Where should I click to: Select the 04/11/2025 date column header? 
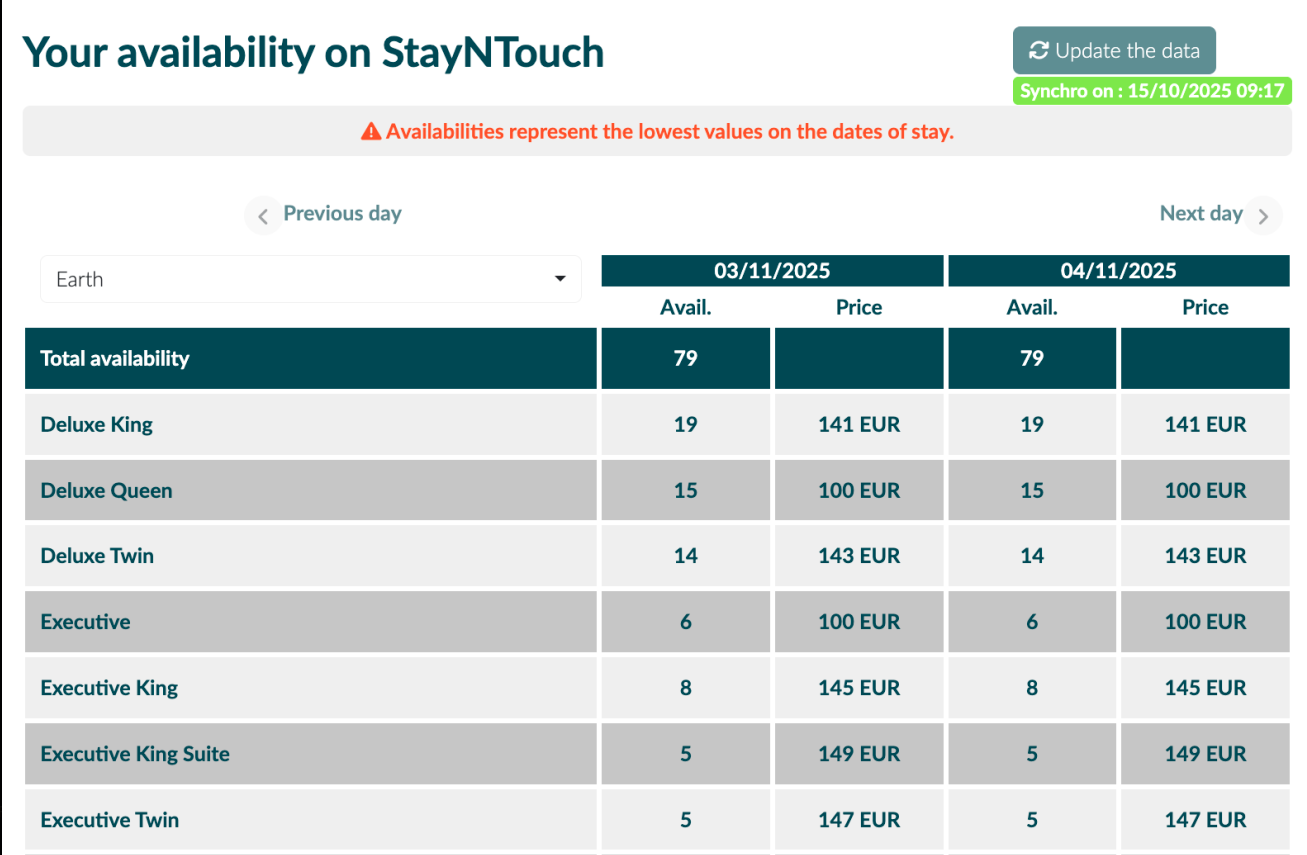point(1118,271)
